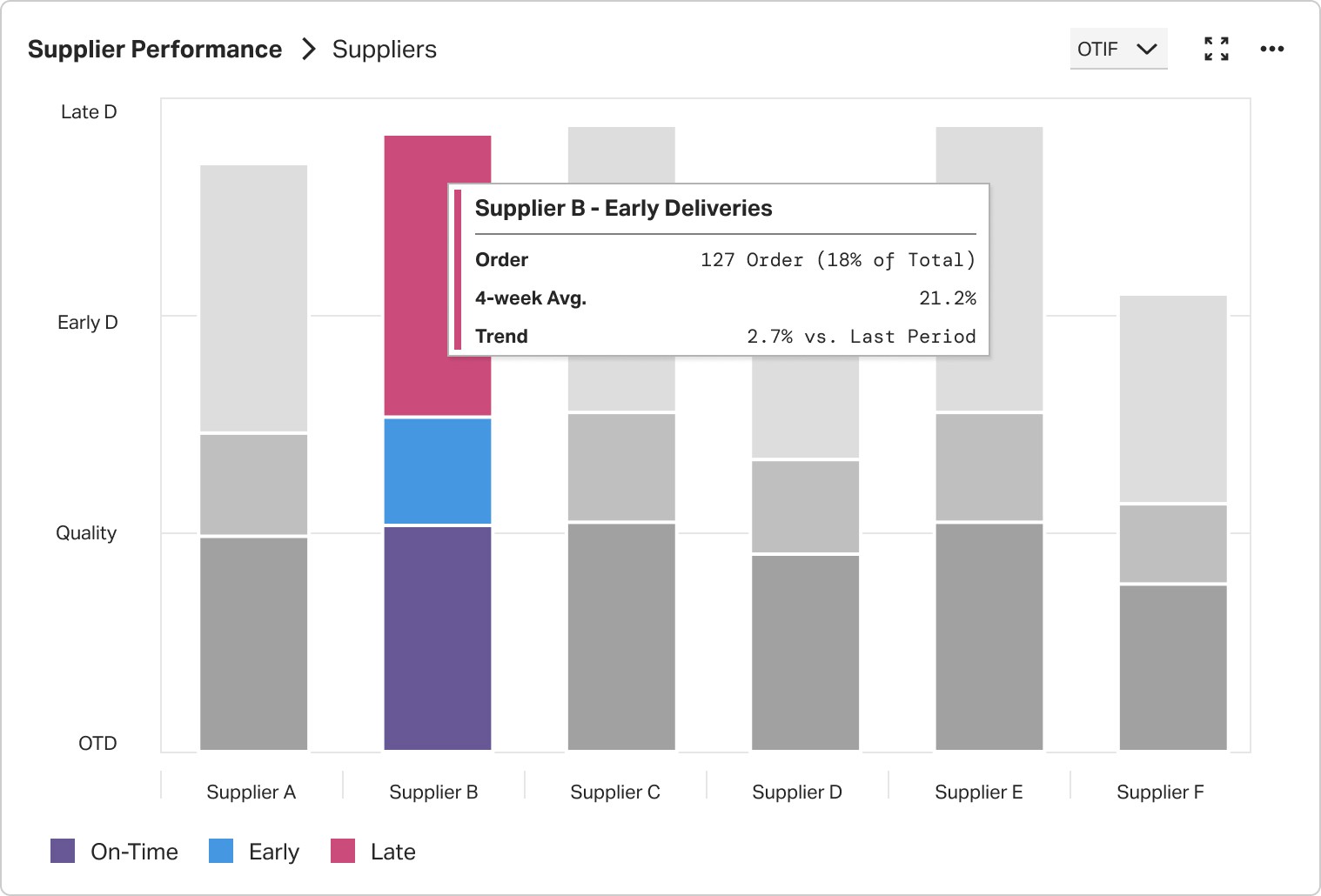Open the three-dot more options menu
Image resolution: width=1321 pixels, height=896 pixels.
(1272, 49)
